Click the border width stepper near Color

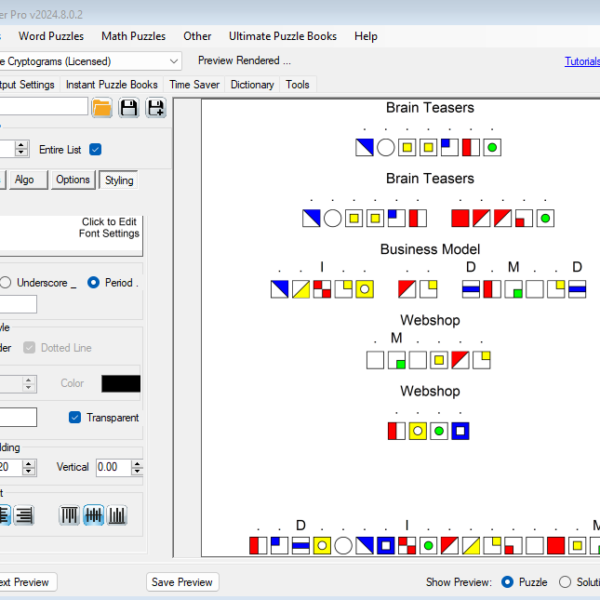point(29,384)
